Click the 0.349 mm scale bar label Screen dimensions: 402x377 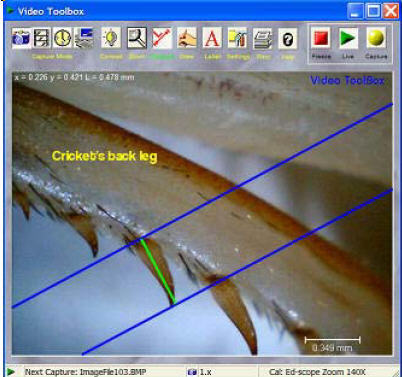pos(332,348)
